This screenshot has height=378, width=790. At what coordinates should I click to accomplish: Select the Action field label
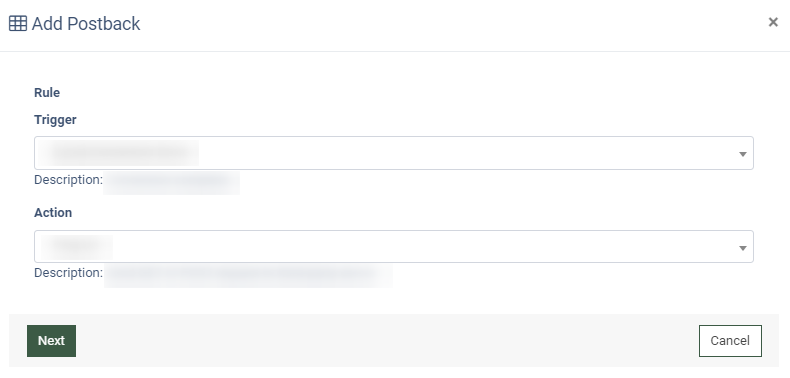[53, 213]
